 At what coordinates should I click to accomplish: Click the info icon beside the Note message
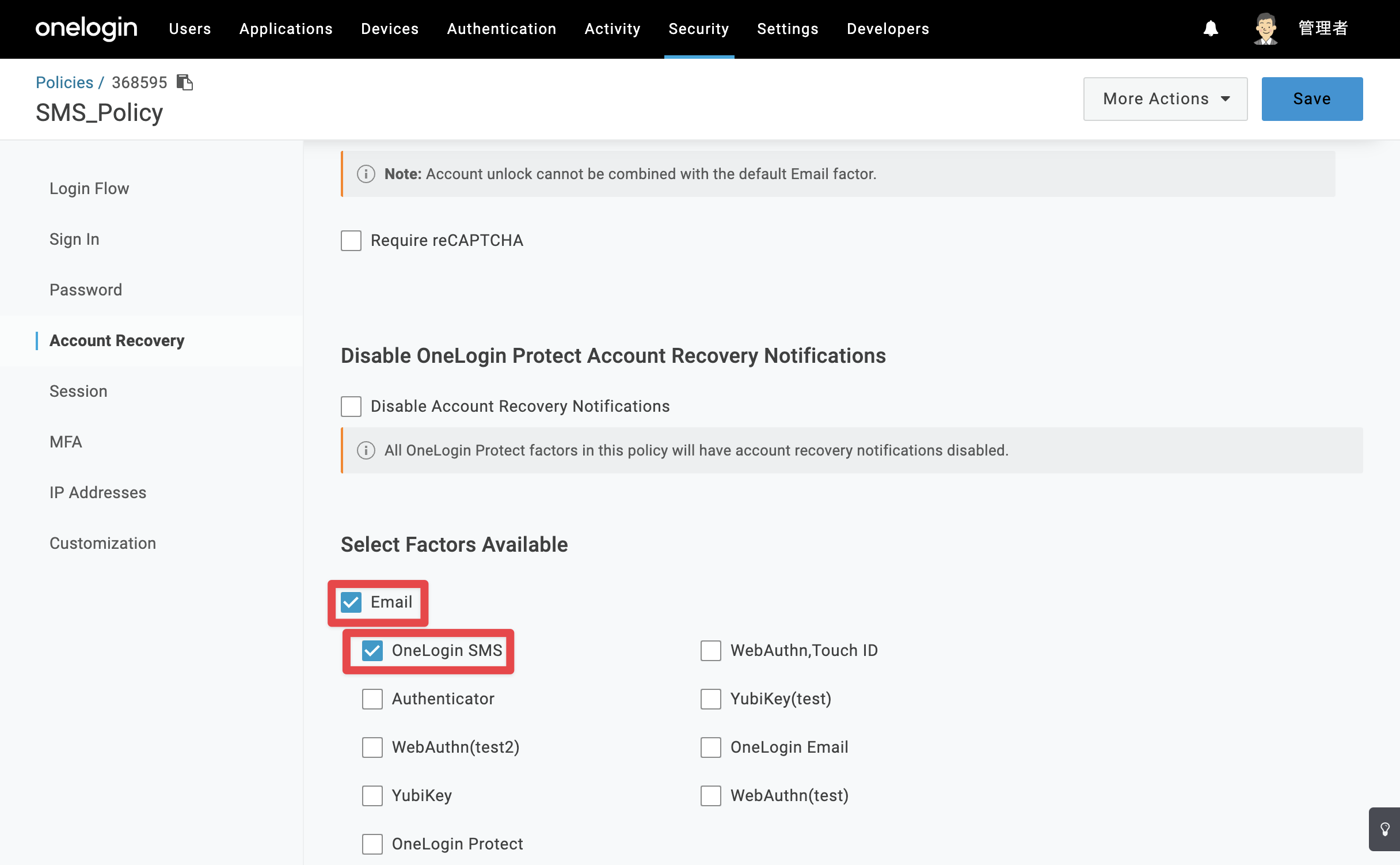pyautogui.click(x=366, y=174)
